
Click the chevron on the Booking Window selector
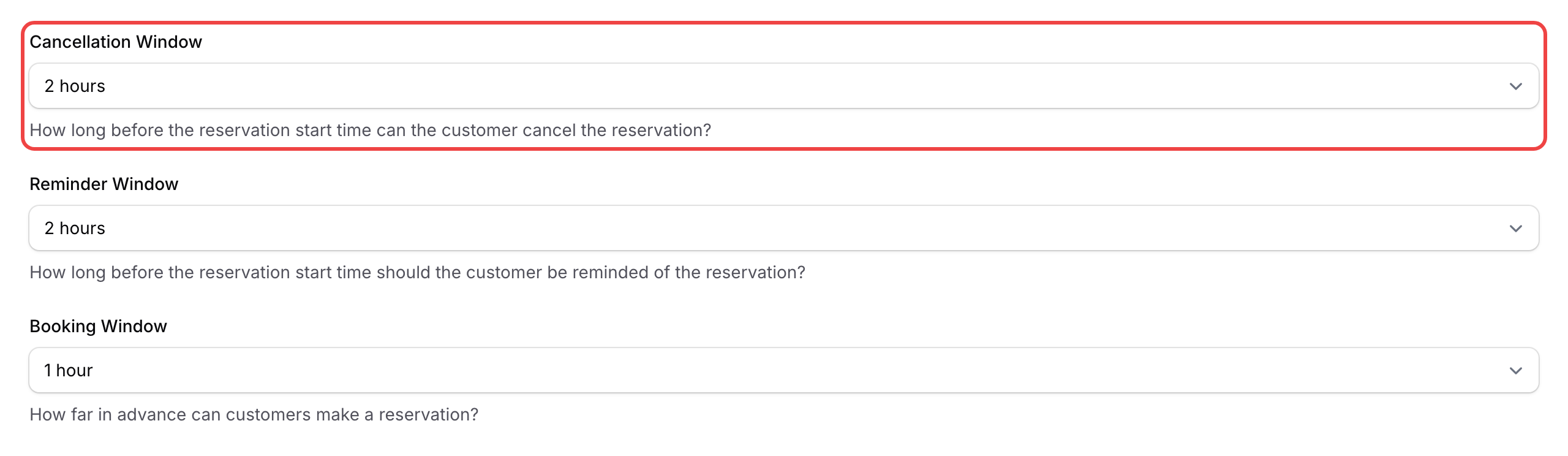tap(1516, 370)
